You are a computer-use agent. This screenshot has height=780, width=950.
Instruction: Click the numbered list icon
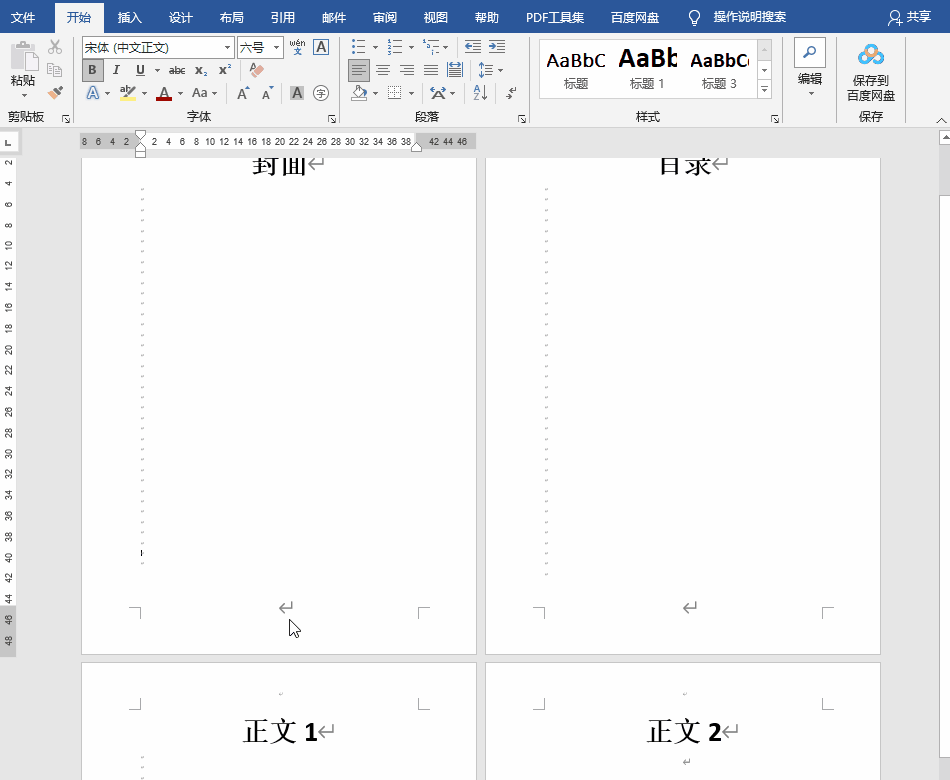(x=395, y=47)
